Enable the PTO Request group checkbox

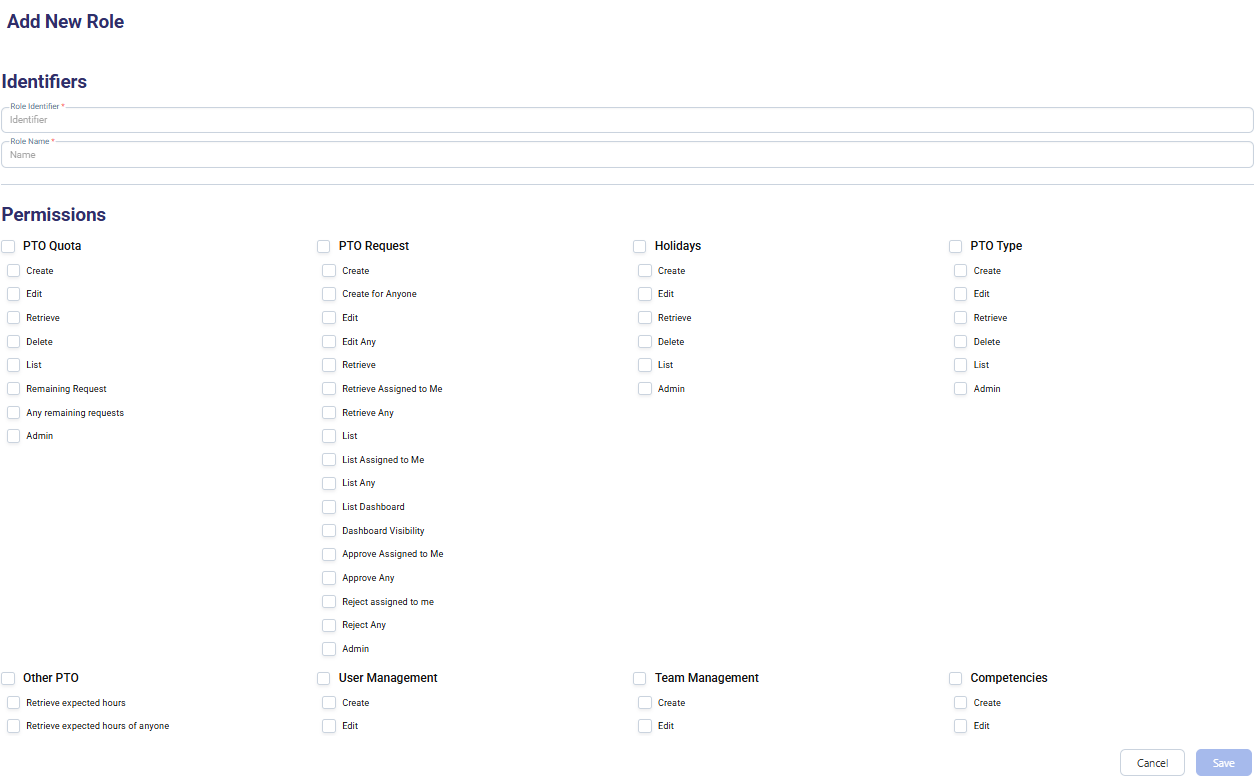coord(324,246)
